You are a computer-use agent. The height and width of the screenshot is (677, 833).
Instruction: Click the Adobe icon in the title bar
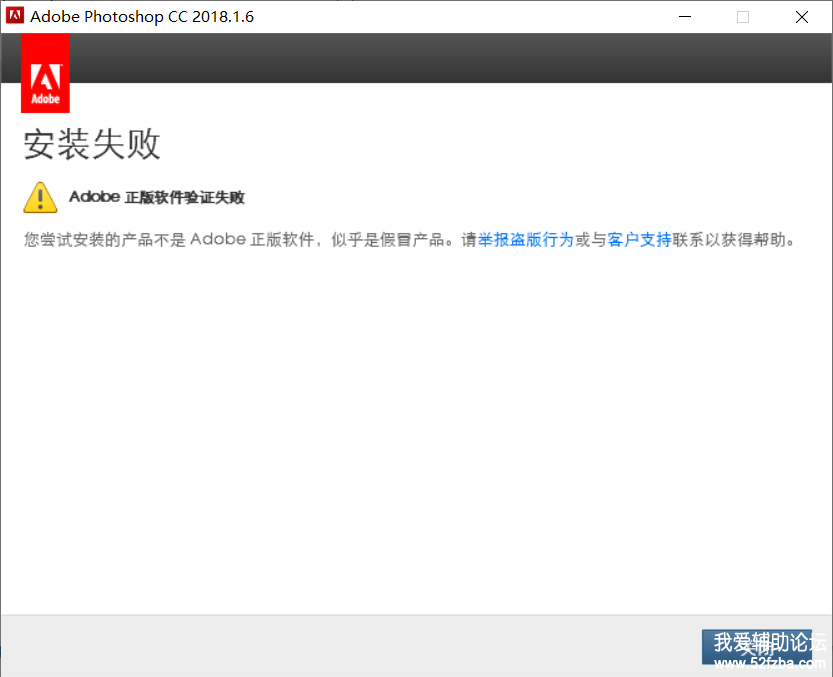pos(15,16)
